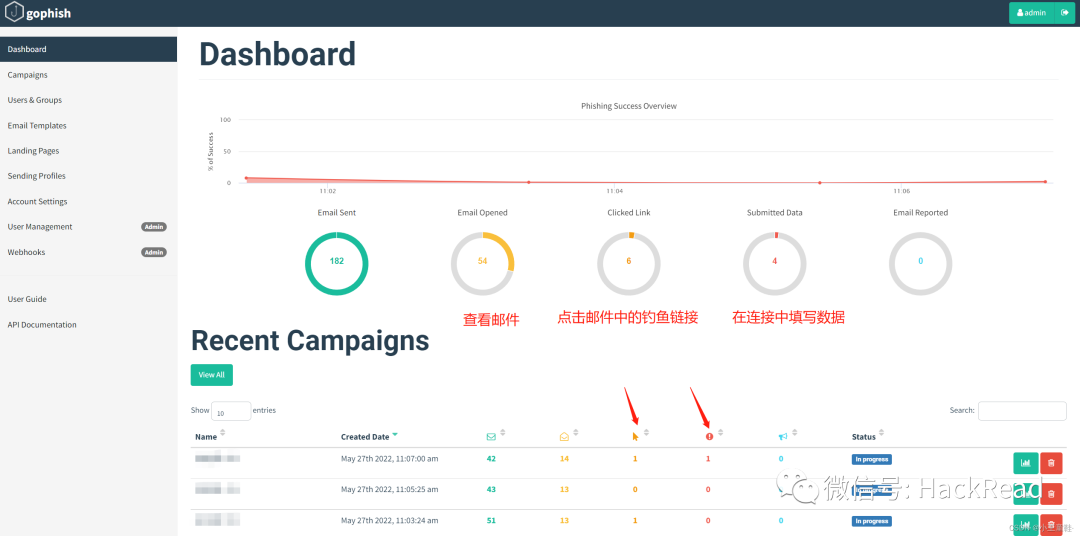Open the API Documentation link
Viewport: 1080px width, 536px height.
tap(42, 325)
